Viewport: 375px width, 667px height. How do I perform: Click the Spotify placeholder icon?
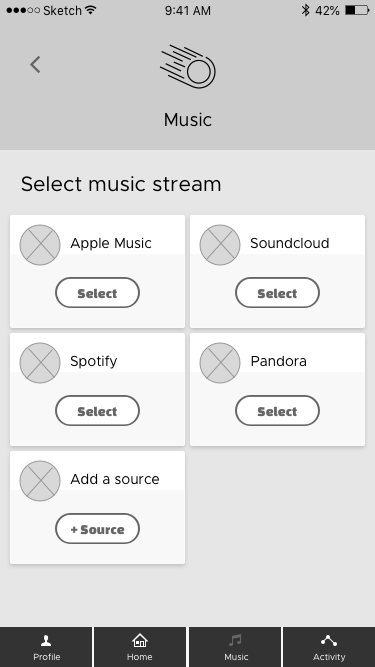click(40, 363)
